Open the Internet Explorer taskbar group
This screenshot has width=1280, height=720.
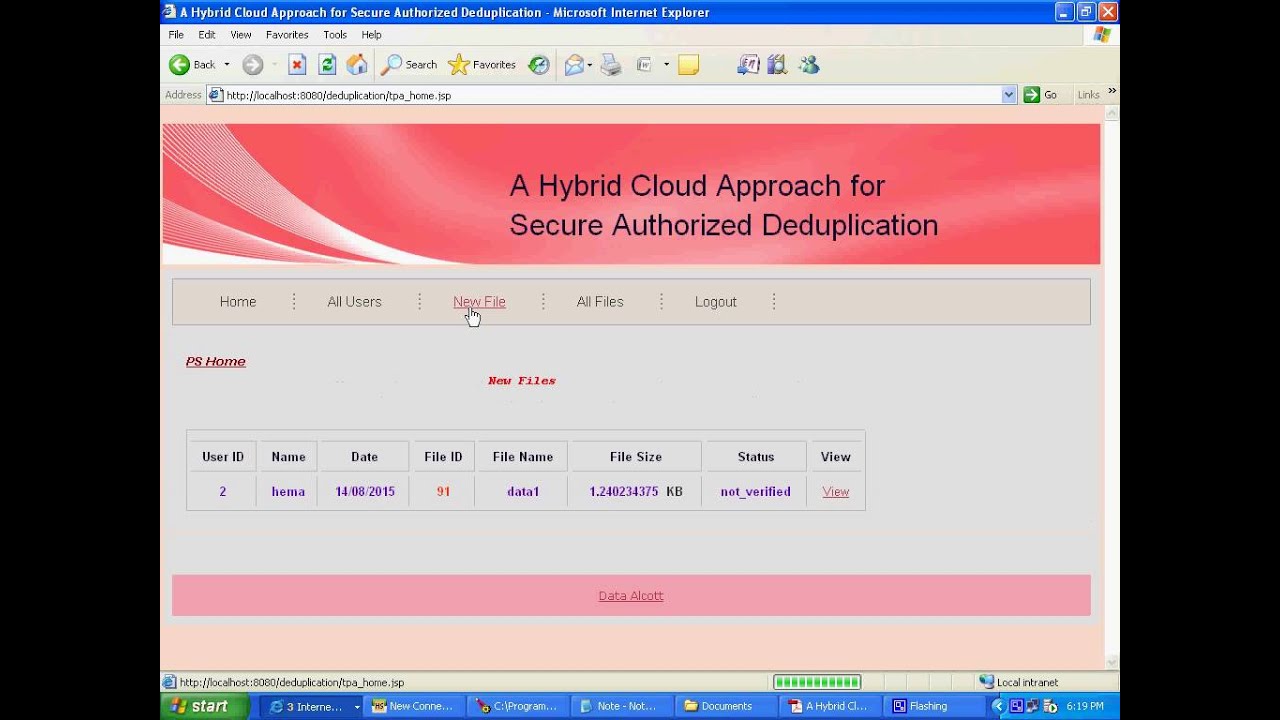(309, 706)
